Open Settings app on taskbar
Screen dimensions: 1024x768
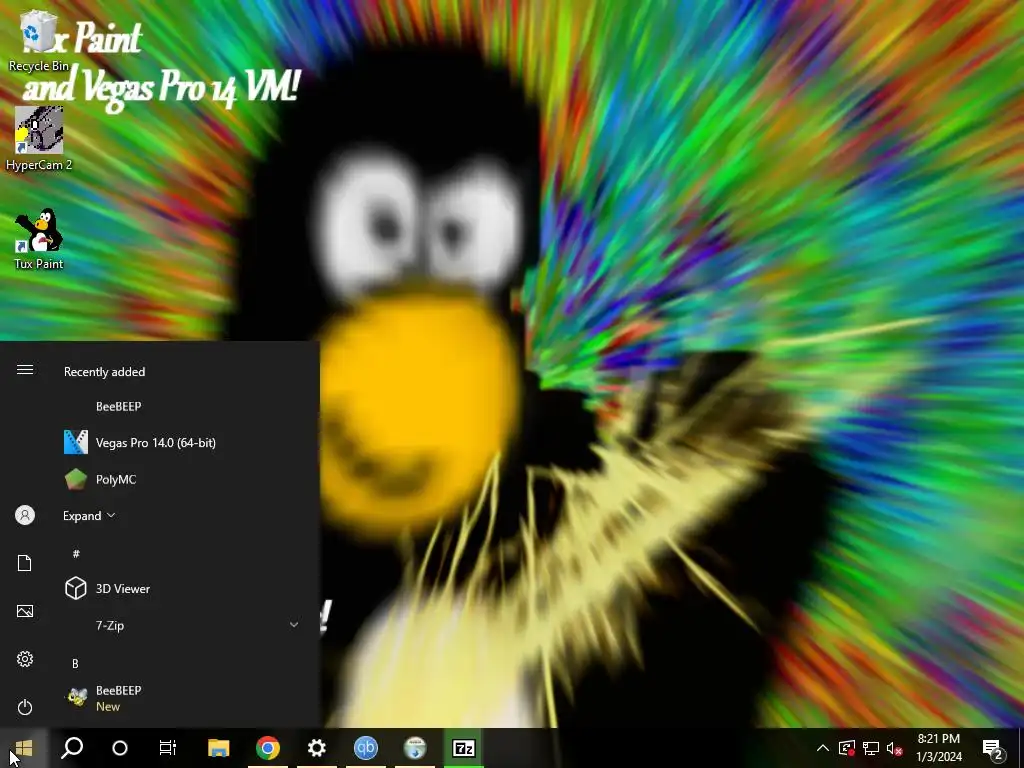pos(317,748)
